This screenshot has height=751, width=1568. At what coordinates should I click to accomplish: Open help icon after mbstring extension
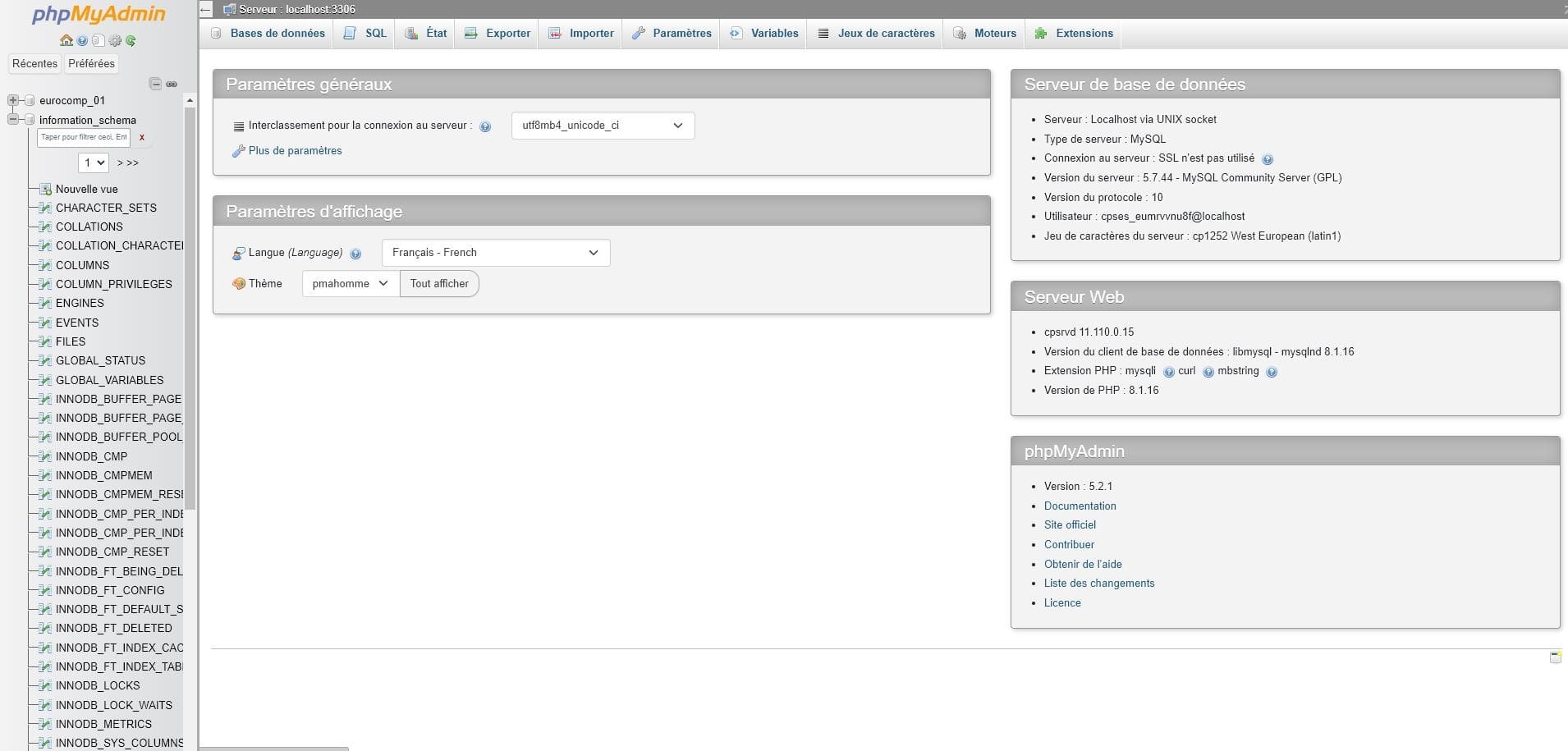pos(1272,372)
